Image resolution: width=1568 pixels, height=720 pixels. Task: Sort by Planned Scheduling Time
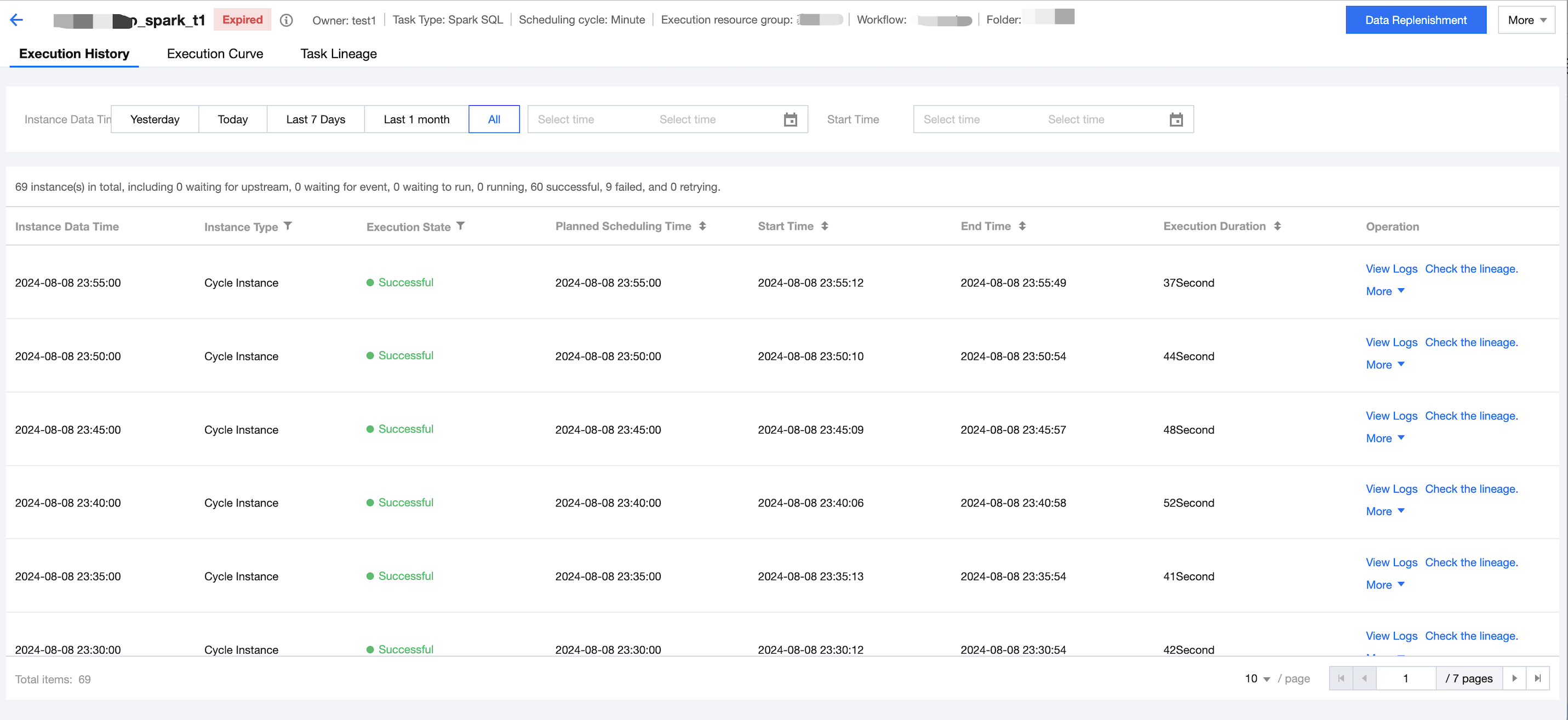[702, 226]
